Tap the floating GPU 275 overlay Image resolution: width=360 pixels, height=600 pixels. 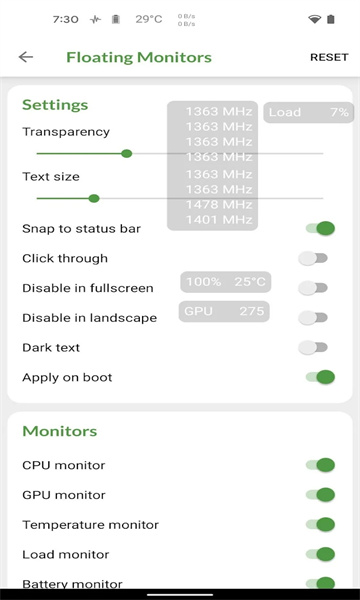[224, 311]
